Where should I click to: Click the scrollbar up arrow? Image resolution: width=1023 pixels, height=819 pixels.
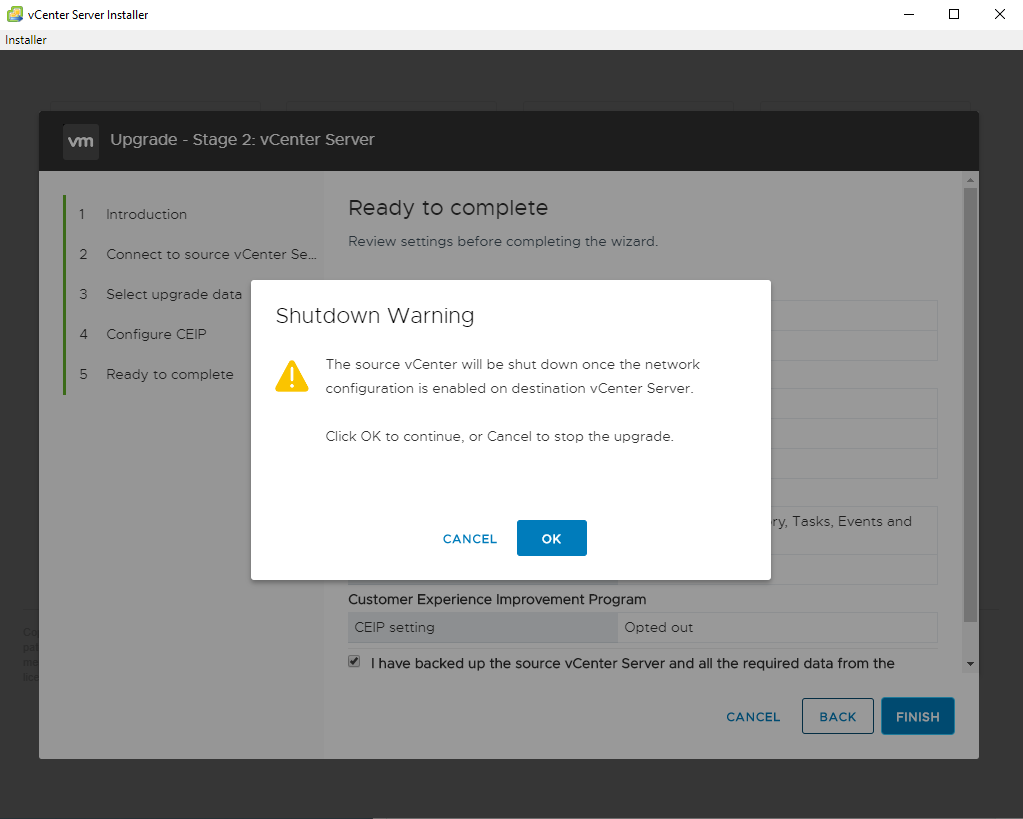click(970, 179)
